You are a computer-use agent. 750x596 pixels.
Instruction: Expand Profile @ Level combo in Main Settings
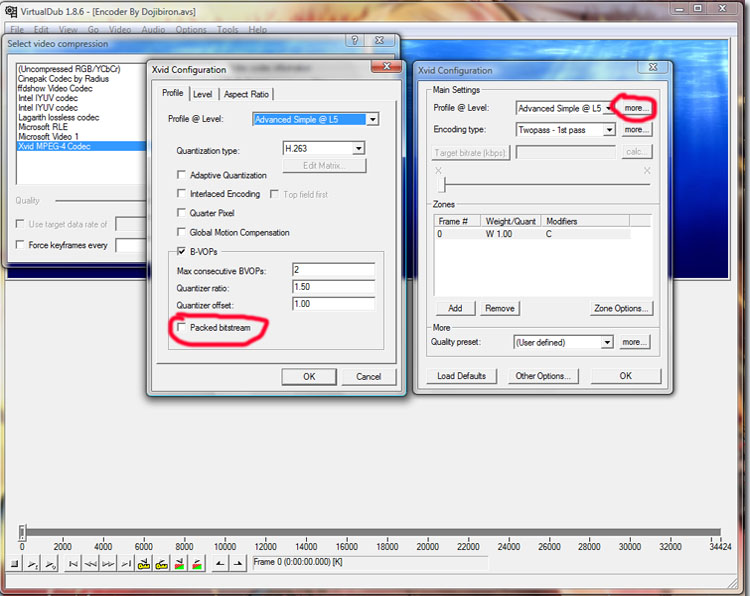point(608,108)
